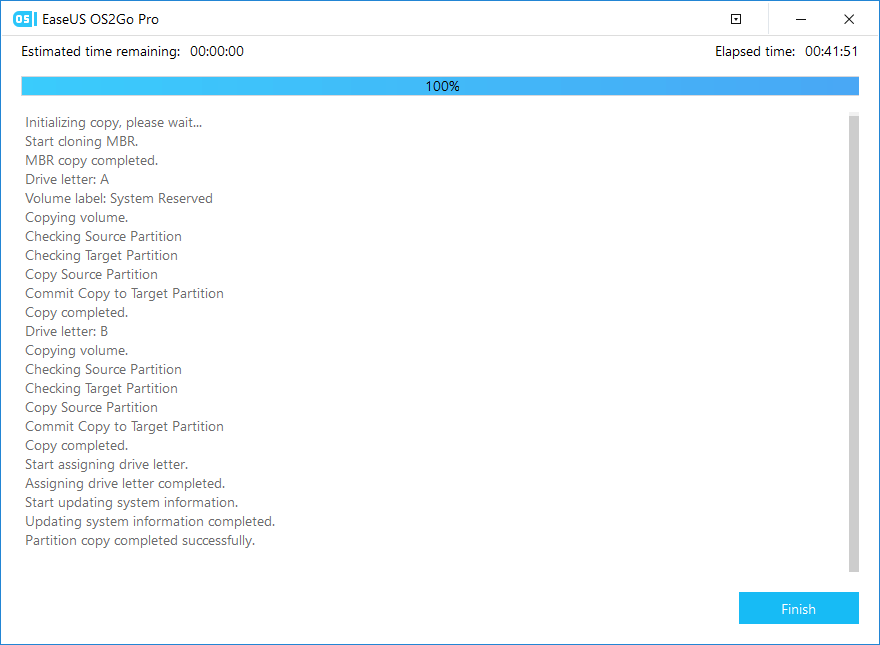Screen dimensions: 880x645
Task: Click the 100% progress bar
Action: [x=440, y=86]
